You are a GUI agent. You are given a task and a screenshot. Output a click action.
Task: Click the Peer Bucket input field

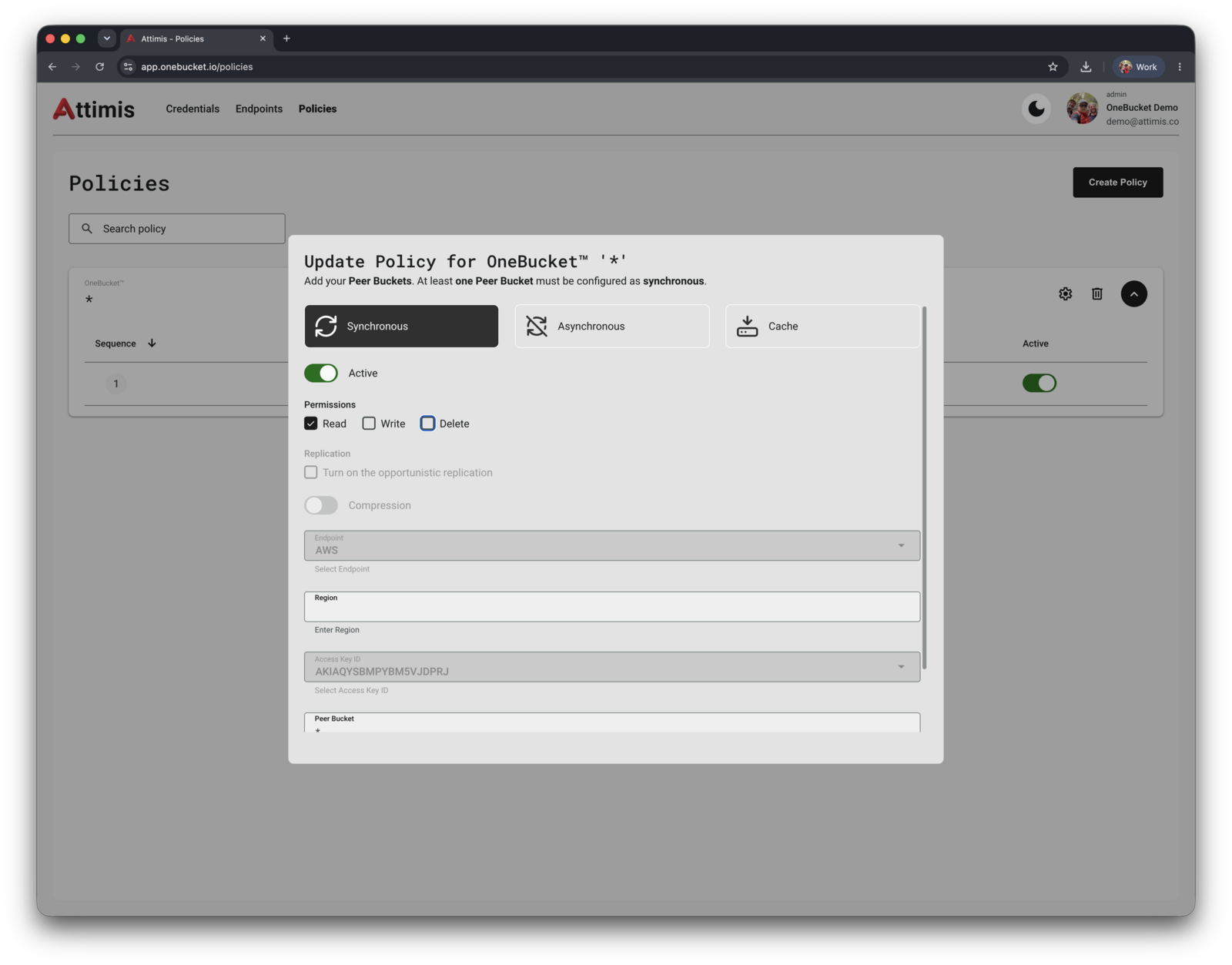[x=612, y=722]
